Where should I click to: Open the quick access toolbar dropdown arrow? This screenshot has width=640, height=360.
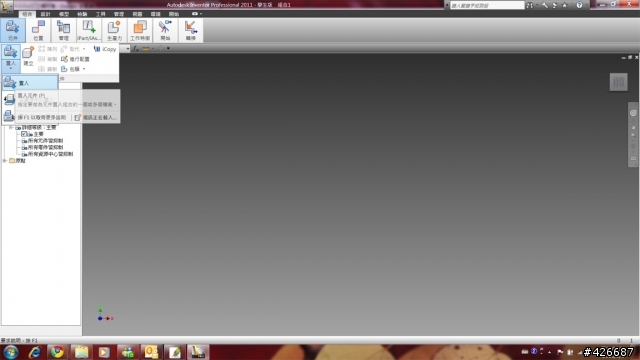point(201,14)
